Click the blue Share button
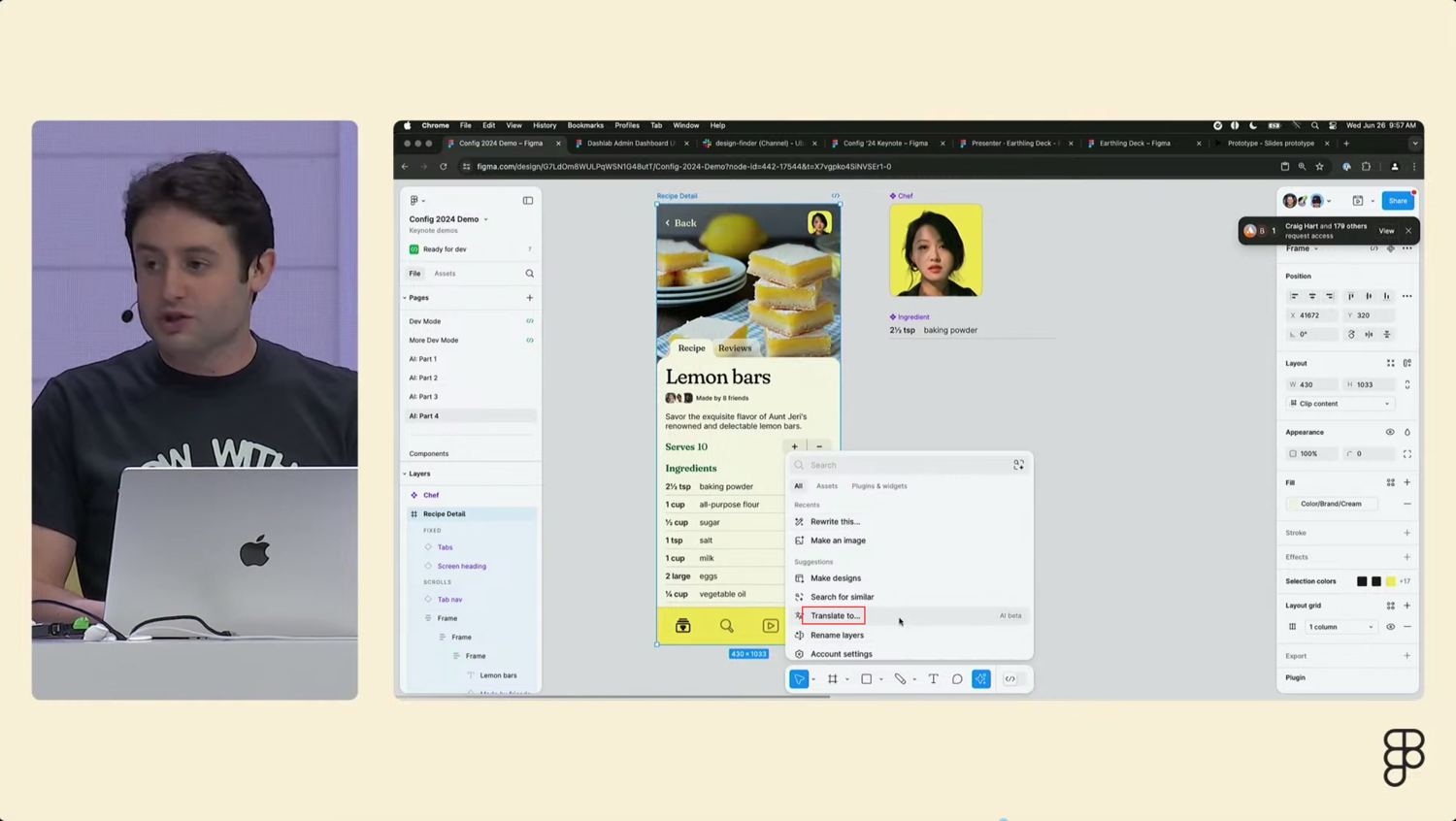 click(1397, 201)
